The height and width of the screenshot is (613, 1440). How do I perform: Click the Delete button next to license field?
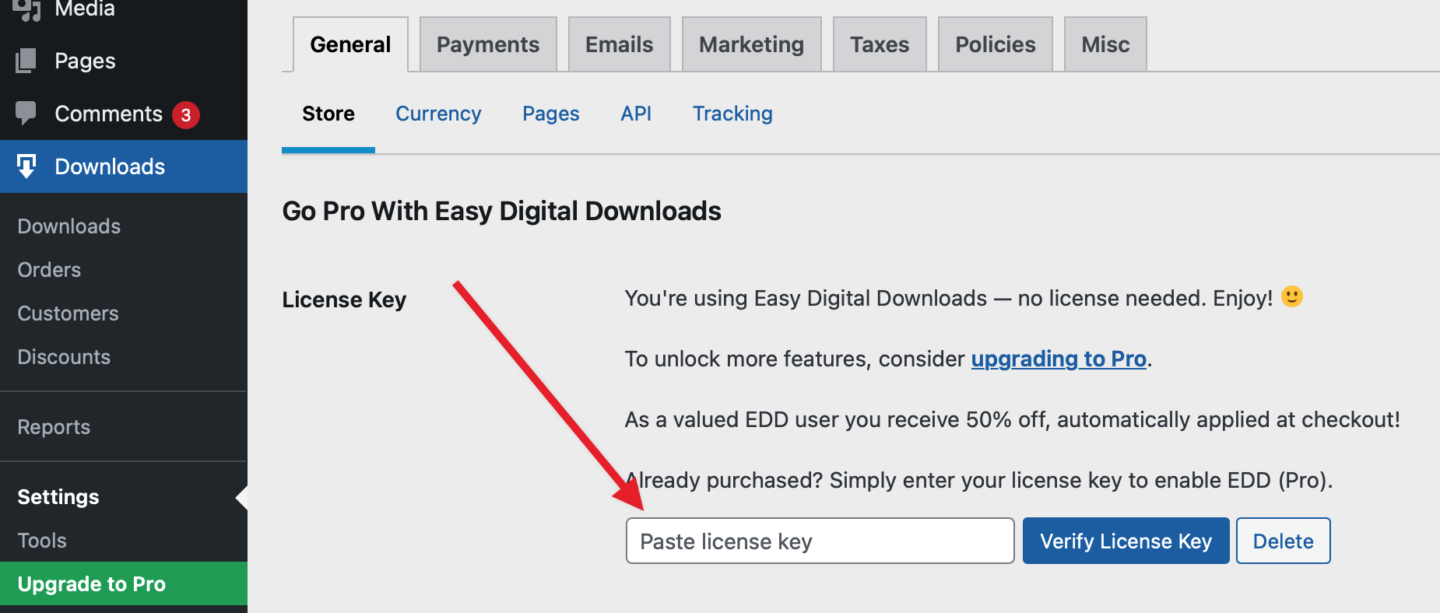1283,541
